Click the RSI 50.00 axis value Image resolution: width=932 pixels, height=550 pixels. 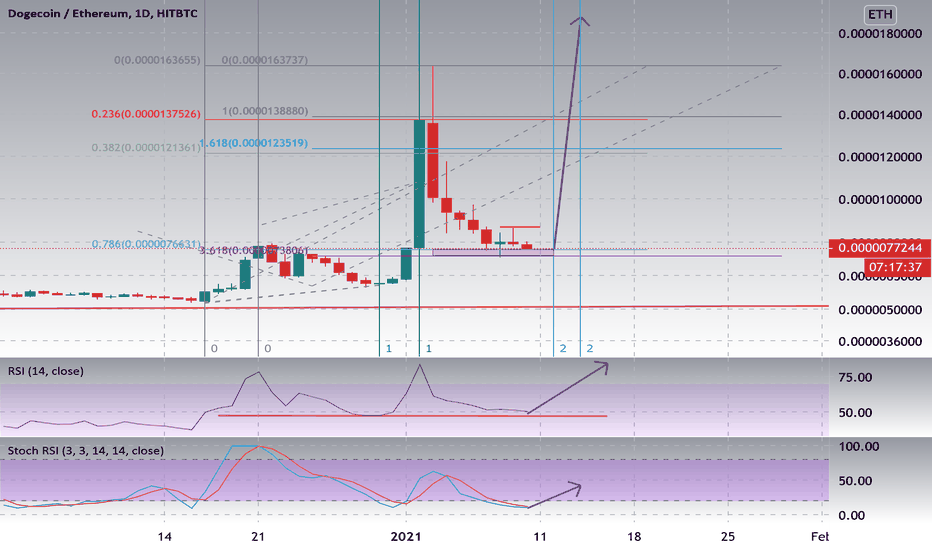(x=855, y=413)
